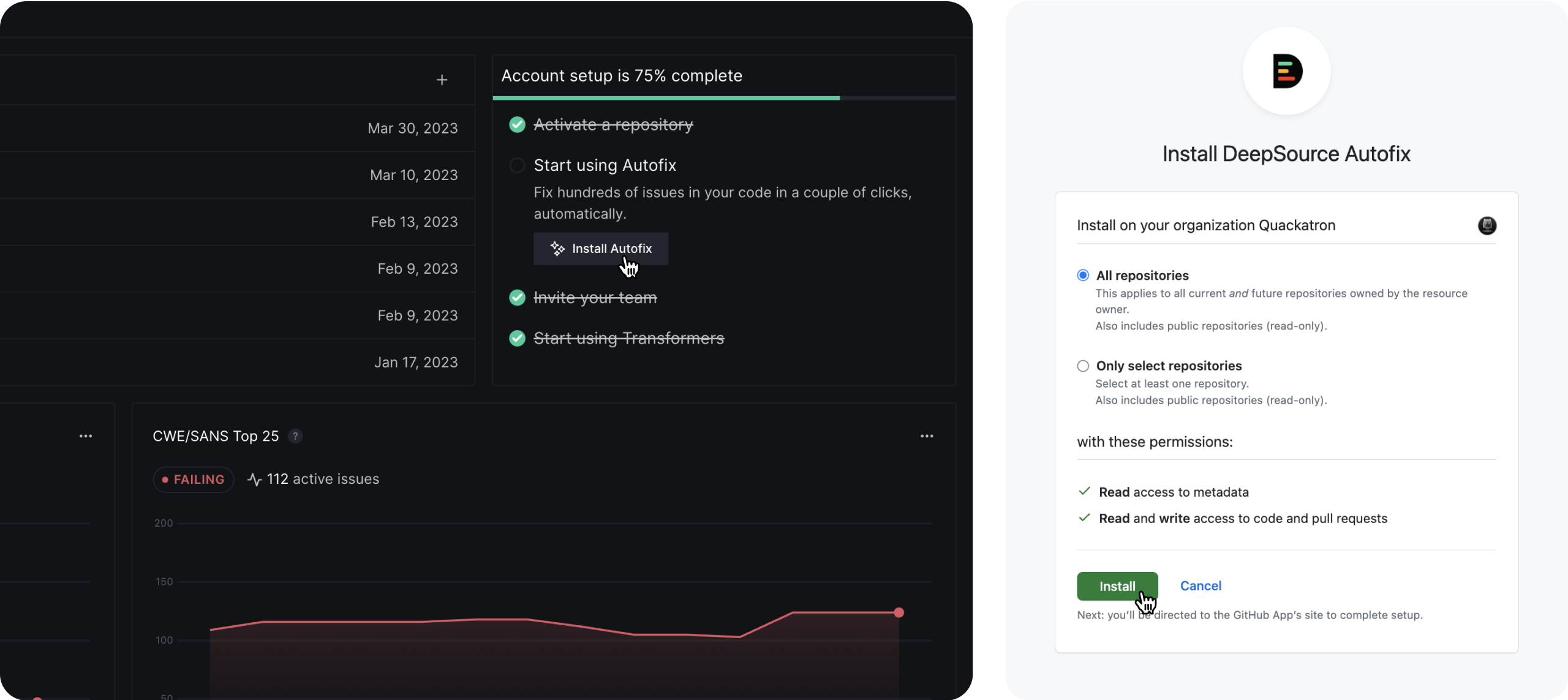Image resolution: width=1568 pixels, height=700 pixels.
Task: Open the three-dot menu on CWE/SANS card
Action: [927, 436]
